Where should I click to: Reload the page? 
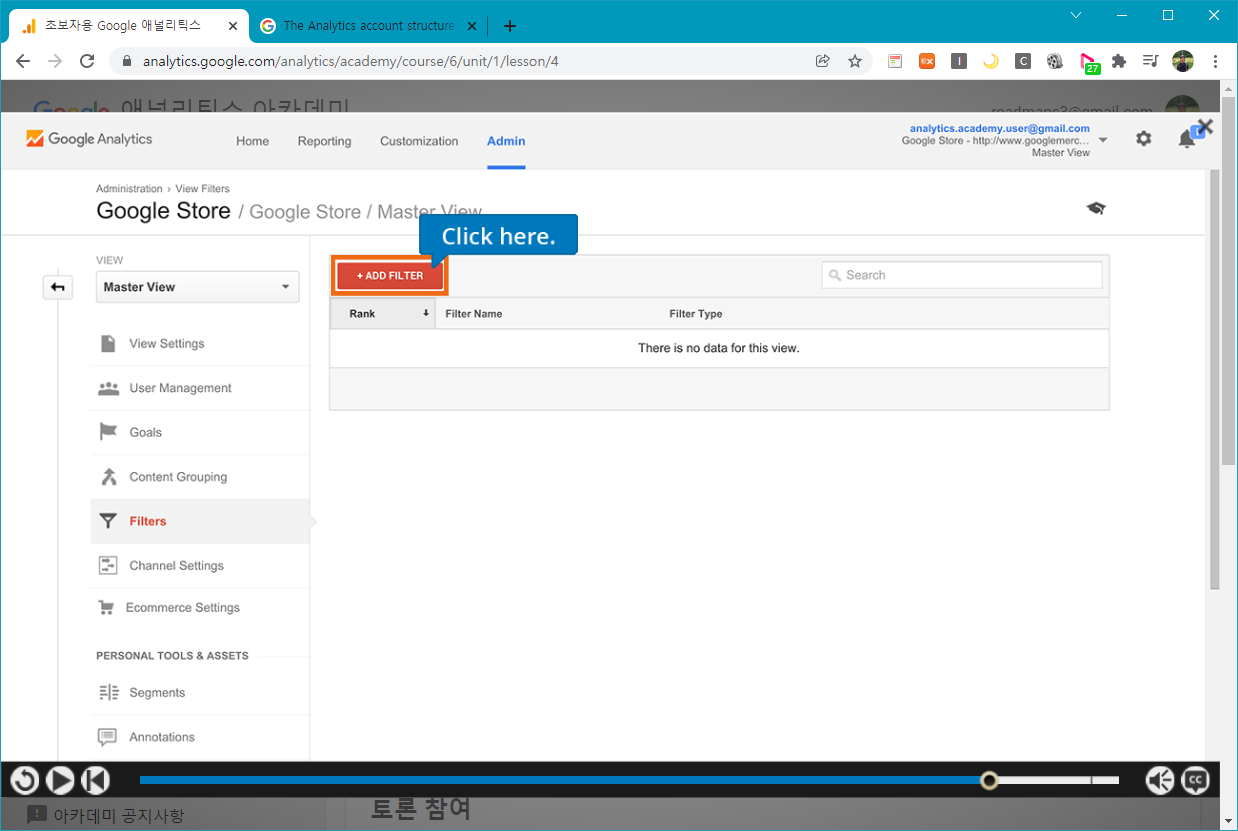(x=87, y=61)
